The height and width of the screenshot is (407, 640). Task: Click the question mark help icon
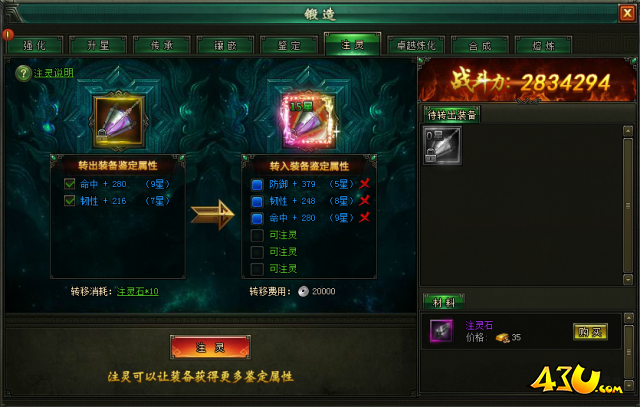23,73
